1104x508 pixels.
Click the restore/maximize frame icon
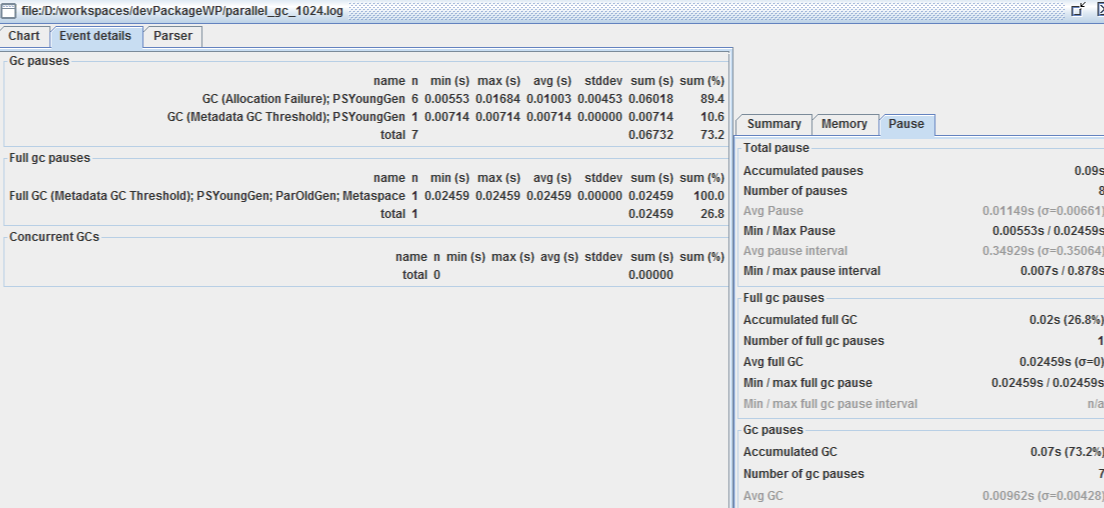pos(1077,9)
